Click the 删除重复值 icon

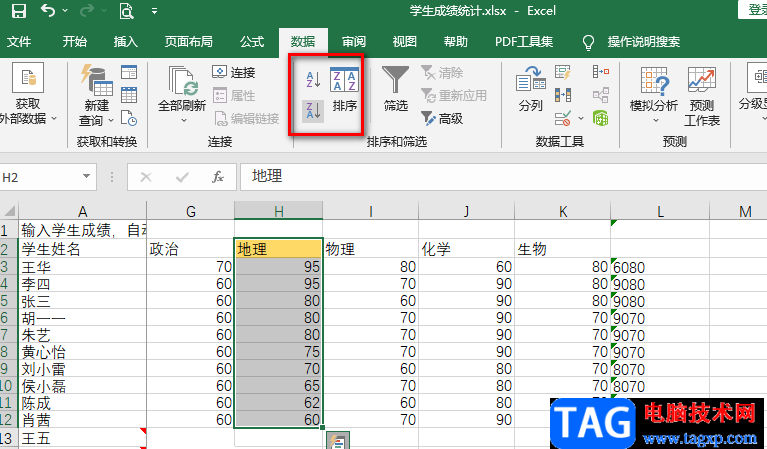[563, 95]
